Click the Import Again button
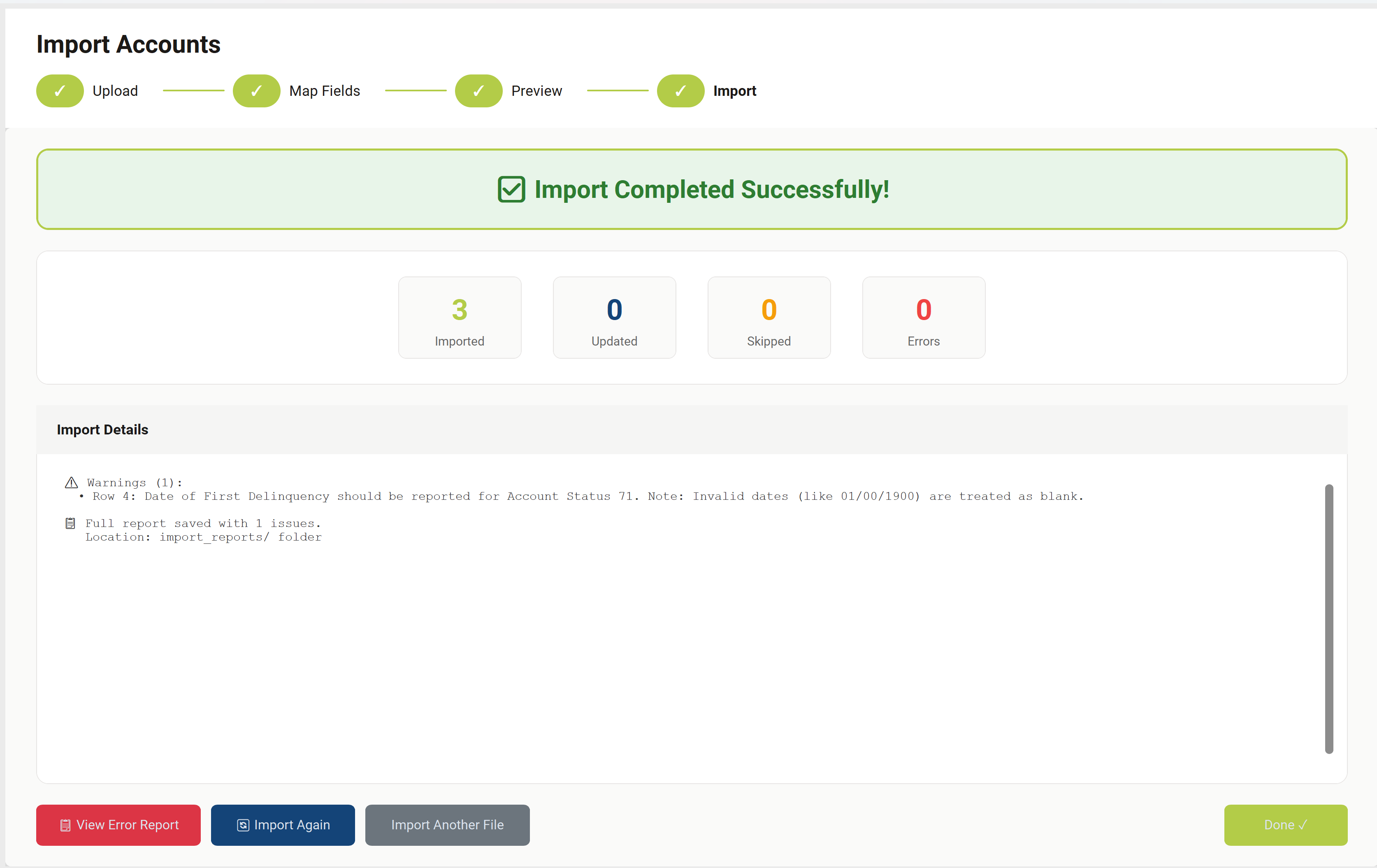Viewport: 1377px width, 868px height. [283, 824]
